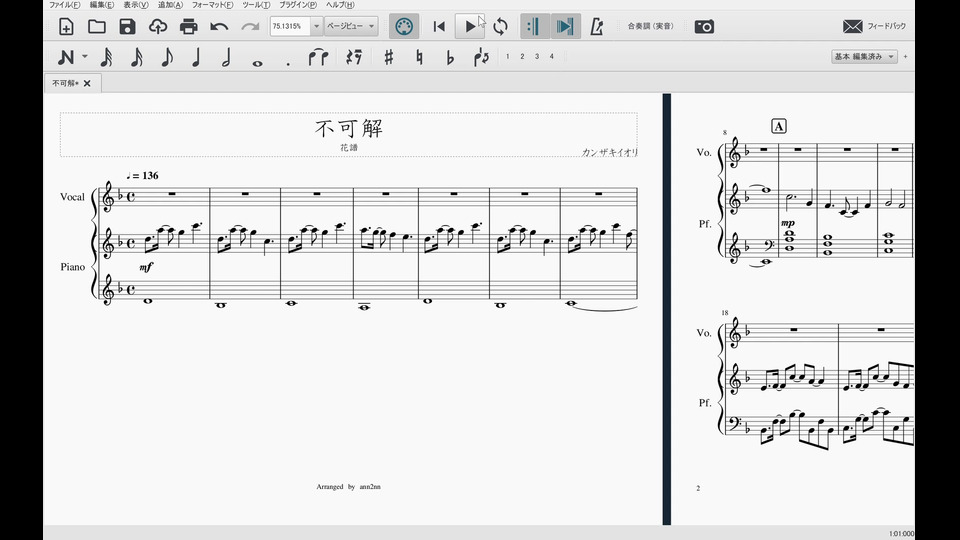960x540 pixels.
Task: Toggle play repeats button
Action: click(x=534, y=26)
